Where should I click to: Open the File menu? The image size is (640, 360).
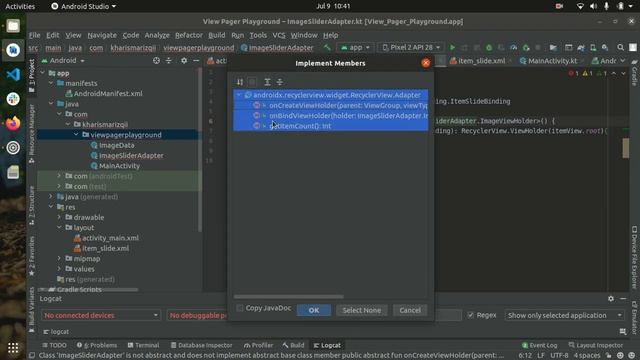35,35
